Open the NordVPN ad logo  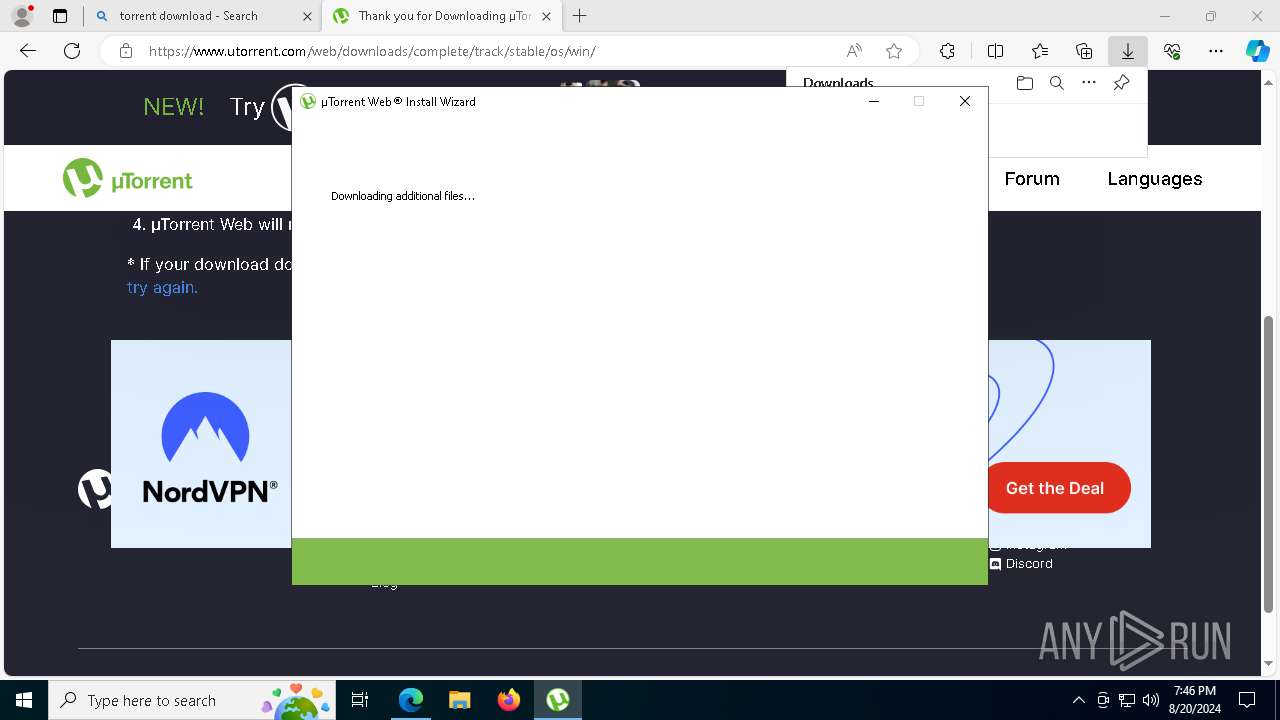pos(208,447)
